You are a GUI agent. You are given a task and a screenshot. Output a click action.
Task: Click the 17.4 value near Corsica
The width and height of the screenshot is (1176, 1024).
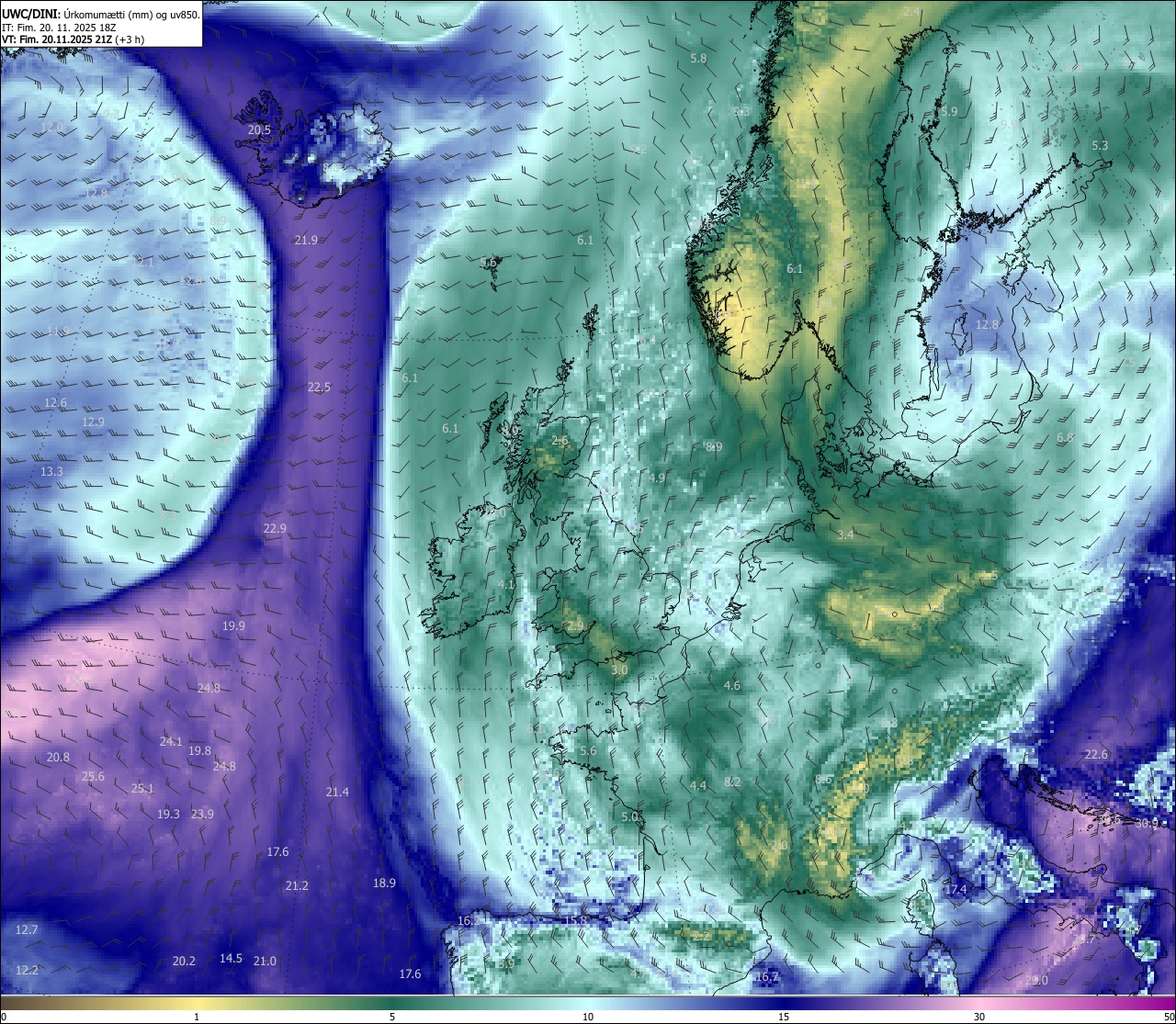pos(956,889)
